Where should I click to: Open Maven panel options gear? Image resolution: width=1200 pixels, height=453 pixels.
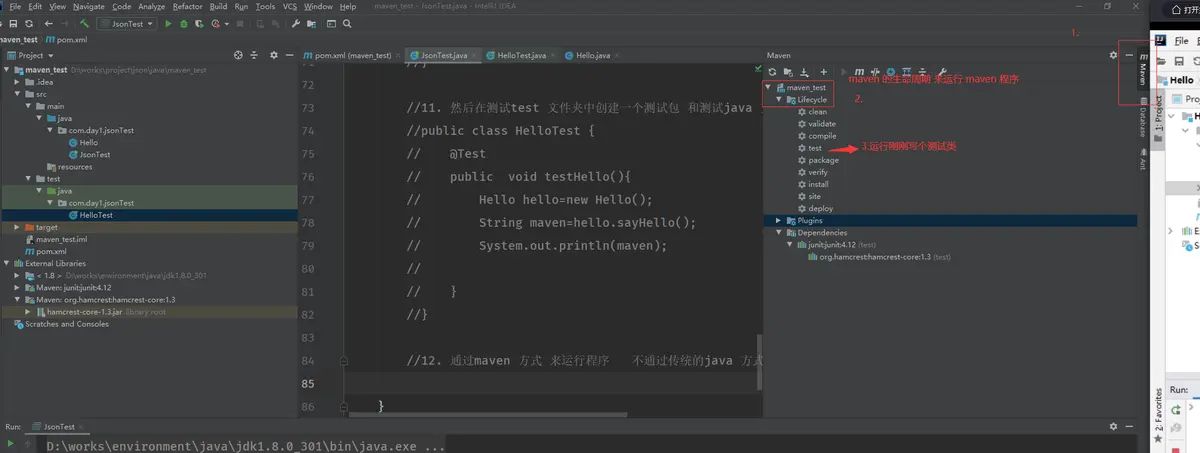[x=1113, y=55]
